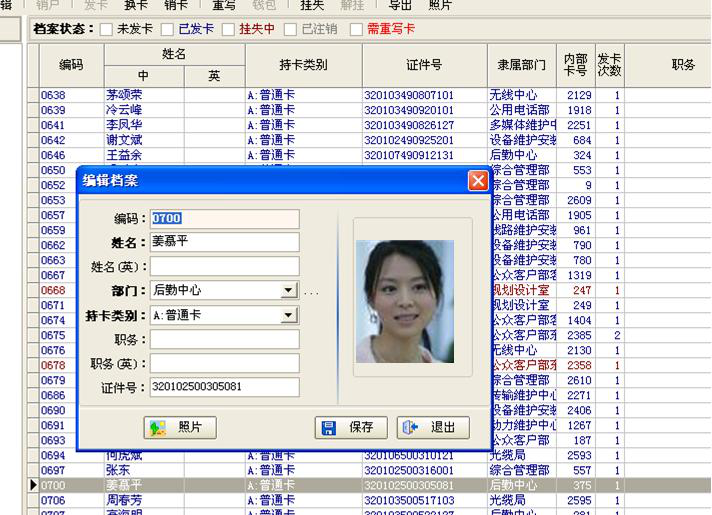Check the 需重写卡 checkbox
Viewport: 712px width, 515px height.
click(x=355, y=29)
